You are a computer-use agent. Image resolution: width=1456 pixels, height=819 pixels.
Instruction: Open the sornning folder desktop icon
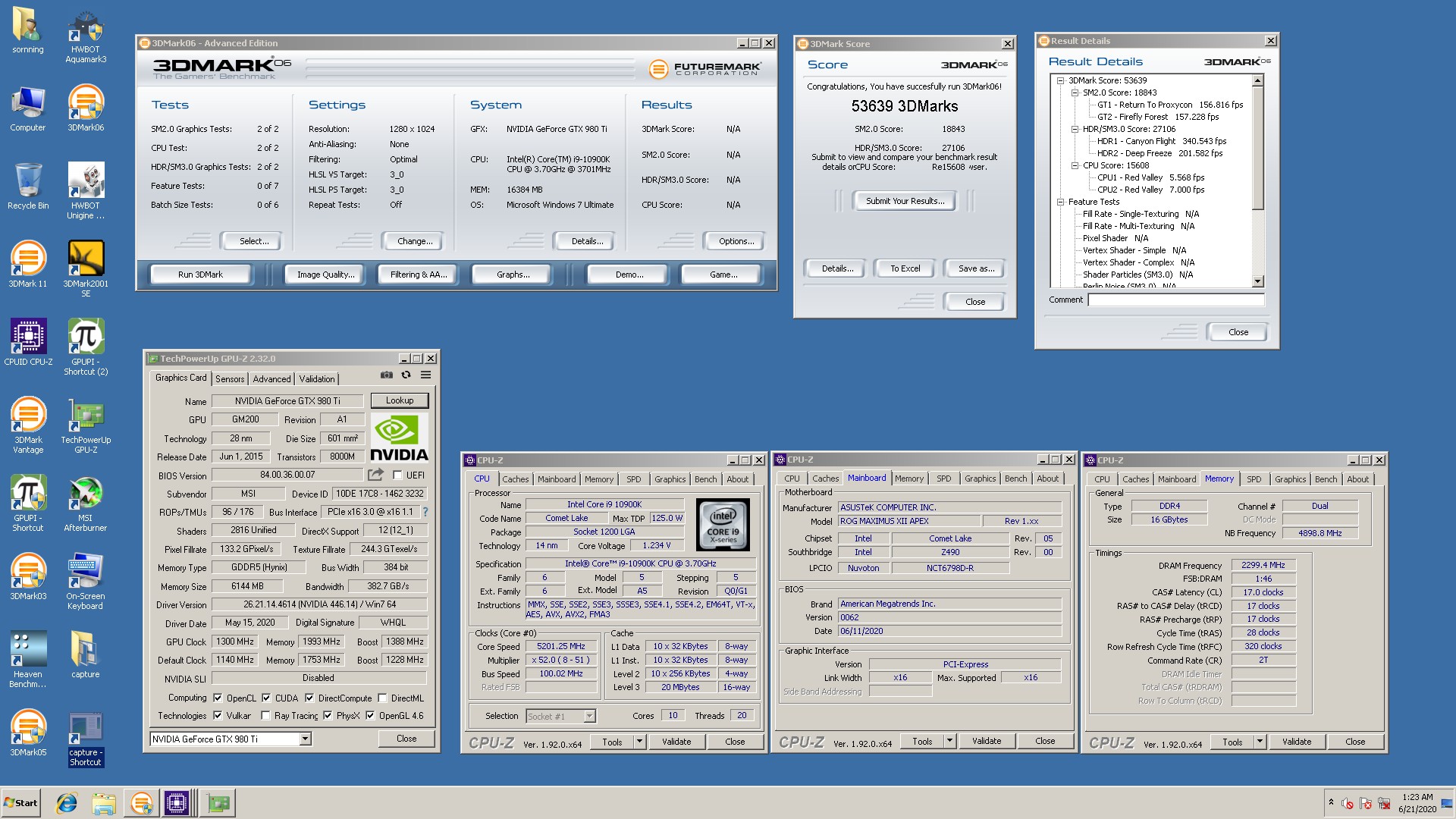27,30
